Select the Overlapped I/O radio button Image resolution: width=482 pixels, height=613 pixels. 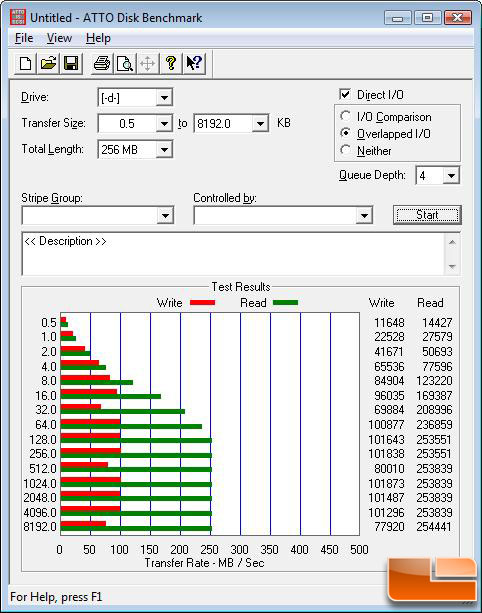click(345, 133)
